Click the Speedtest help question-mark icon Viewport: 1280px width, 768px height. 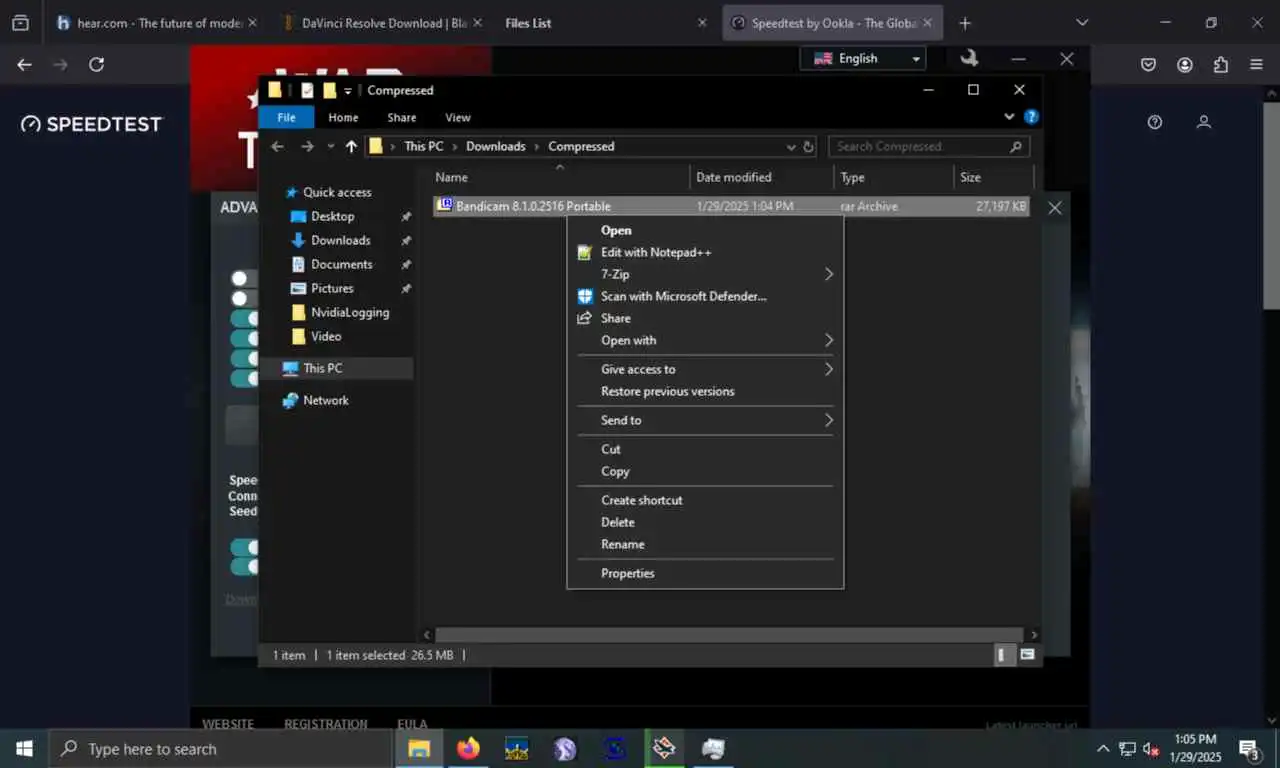pos(1155,122)
